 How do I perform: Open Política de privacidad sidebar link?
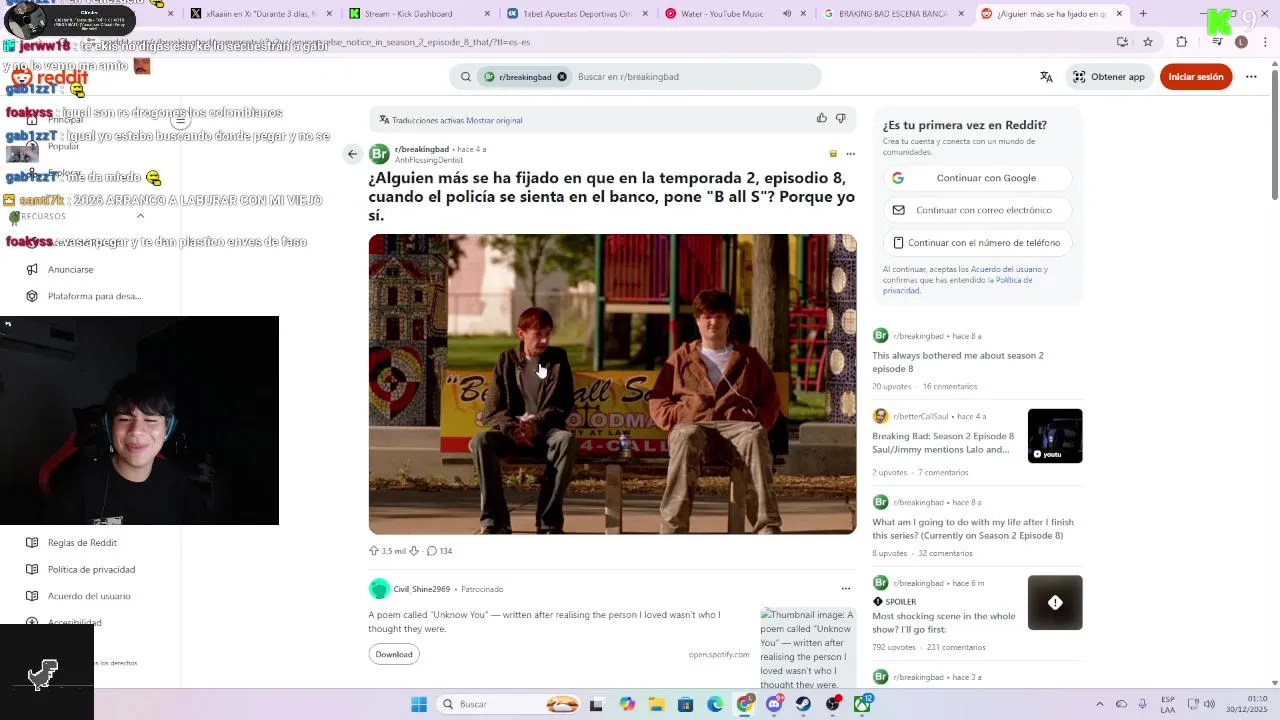[x=91, y=570]
